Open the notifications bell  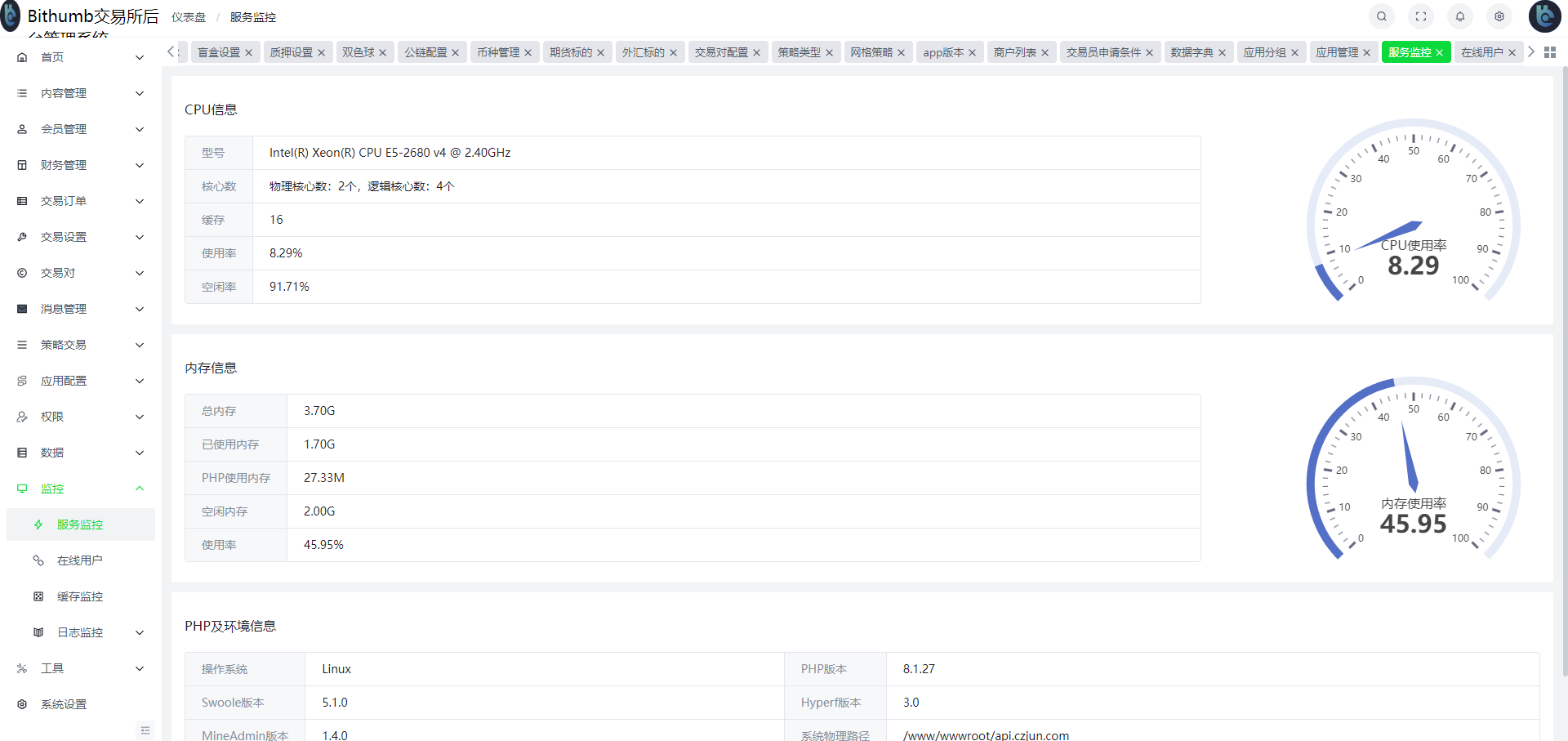(1460, 16)
